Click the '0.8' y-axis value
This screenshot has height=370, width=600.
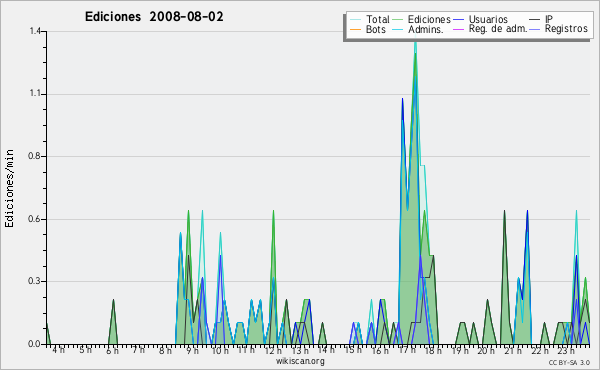pyautogui.click(x=35, y=156)
